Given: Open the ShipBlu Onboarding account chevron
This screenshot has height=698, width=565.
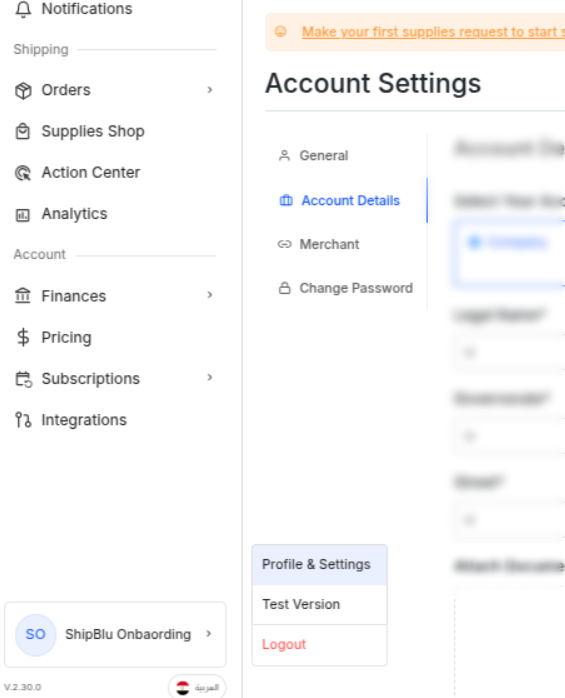Looking at the screenshot, I should (209, 633).
